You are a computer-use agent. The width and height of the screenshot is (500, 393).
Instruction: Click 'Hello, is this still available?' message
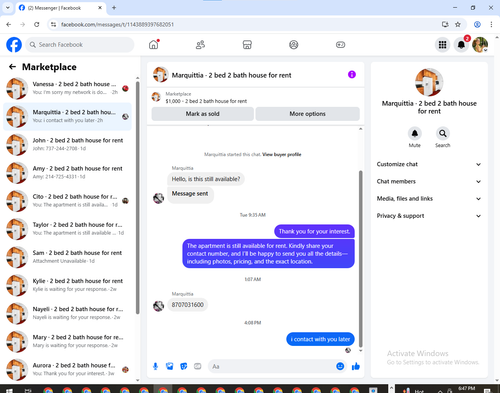tap(206, 179)
